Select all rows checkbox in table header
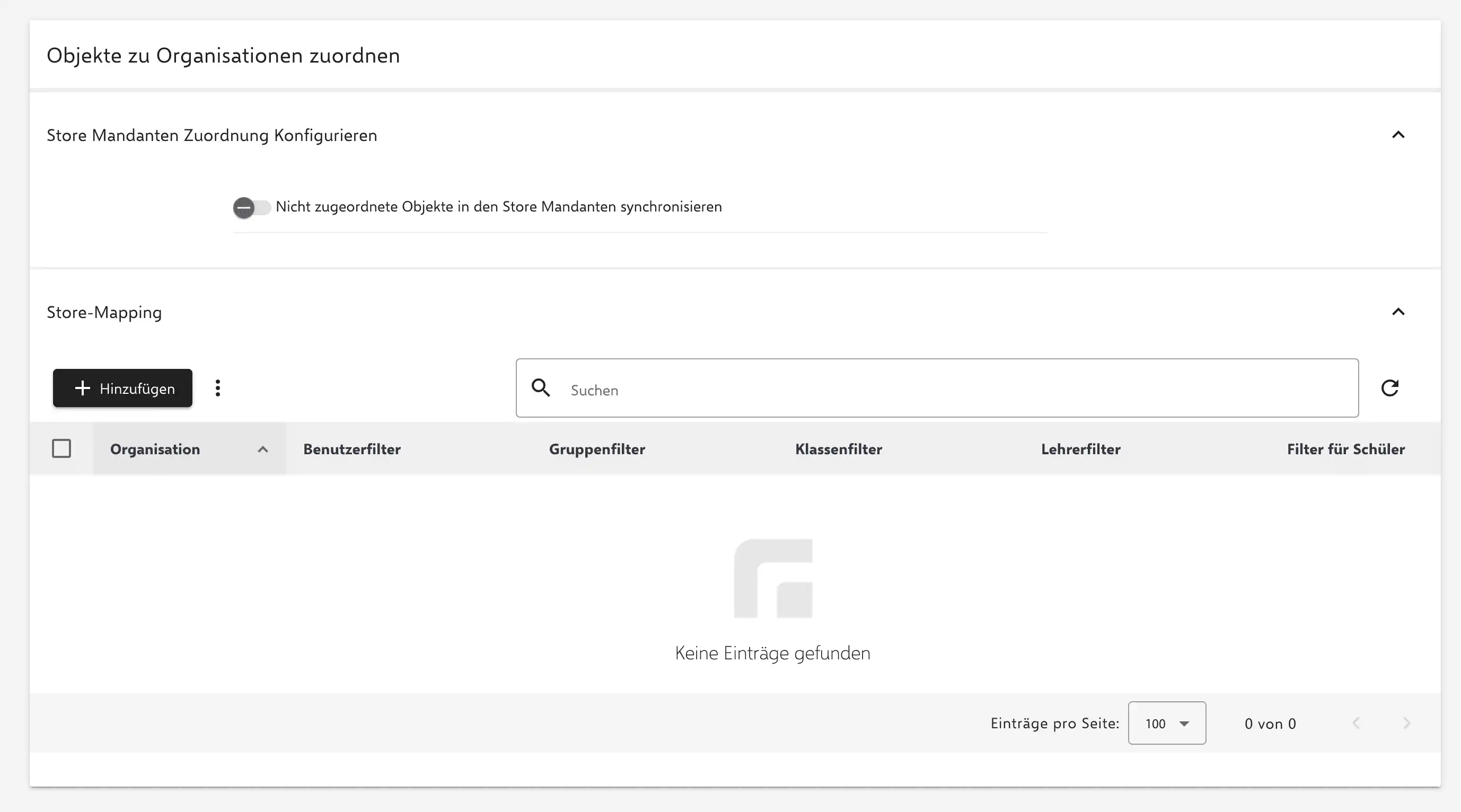 [x=61, y=448]
